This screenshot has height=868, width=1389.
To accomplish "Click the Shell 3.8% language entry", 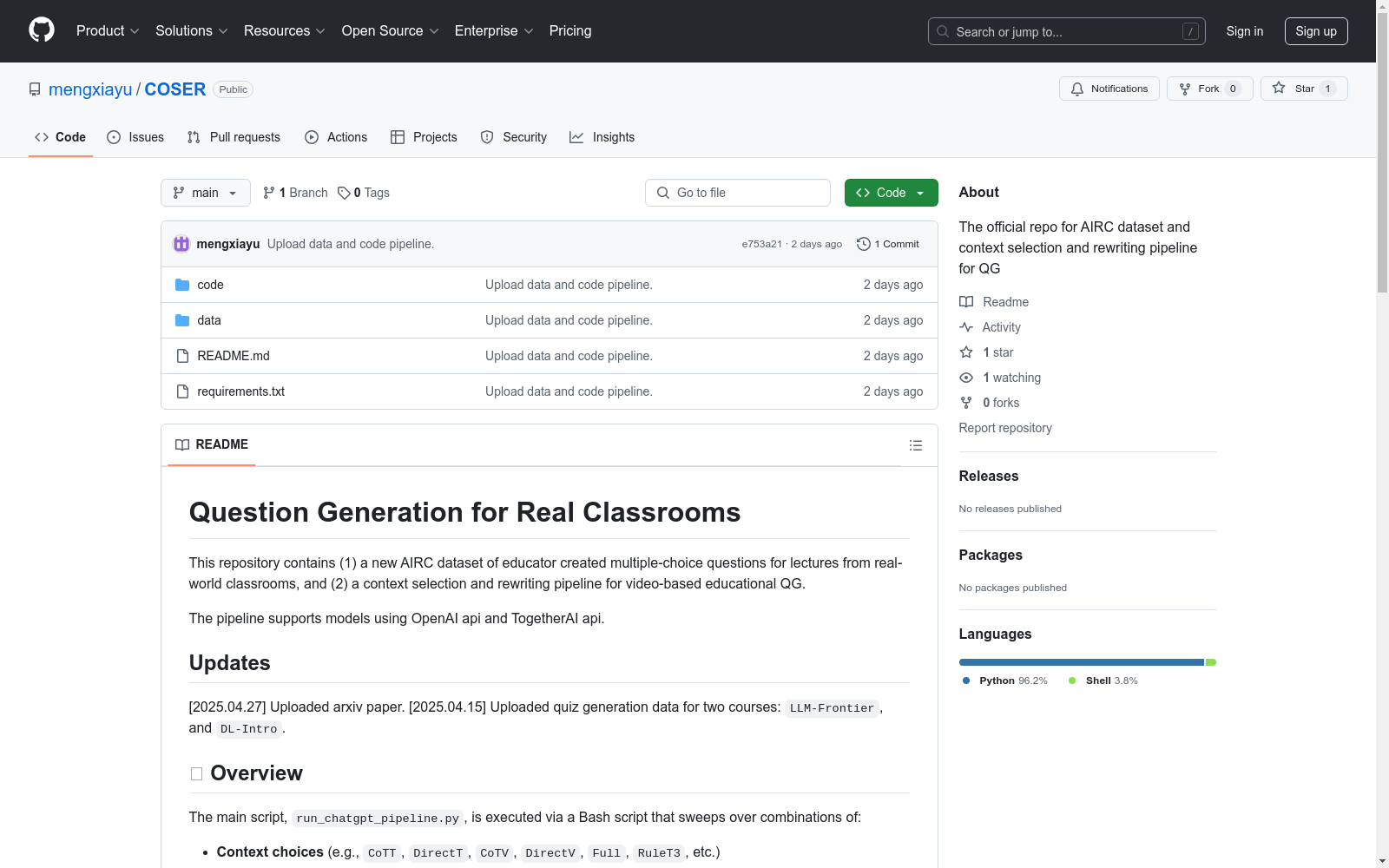I will 1103,681.
